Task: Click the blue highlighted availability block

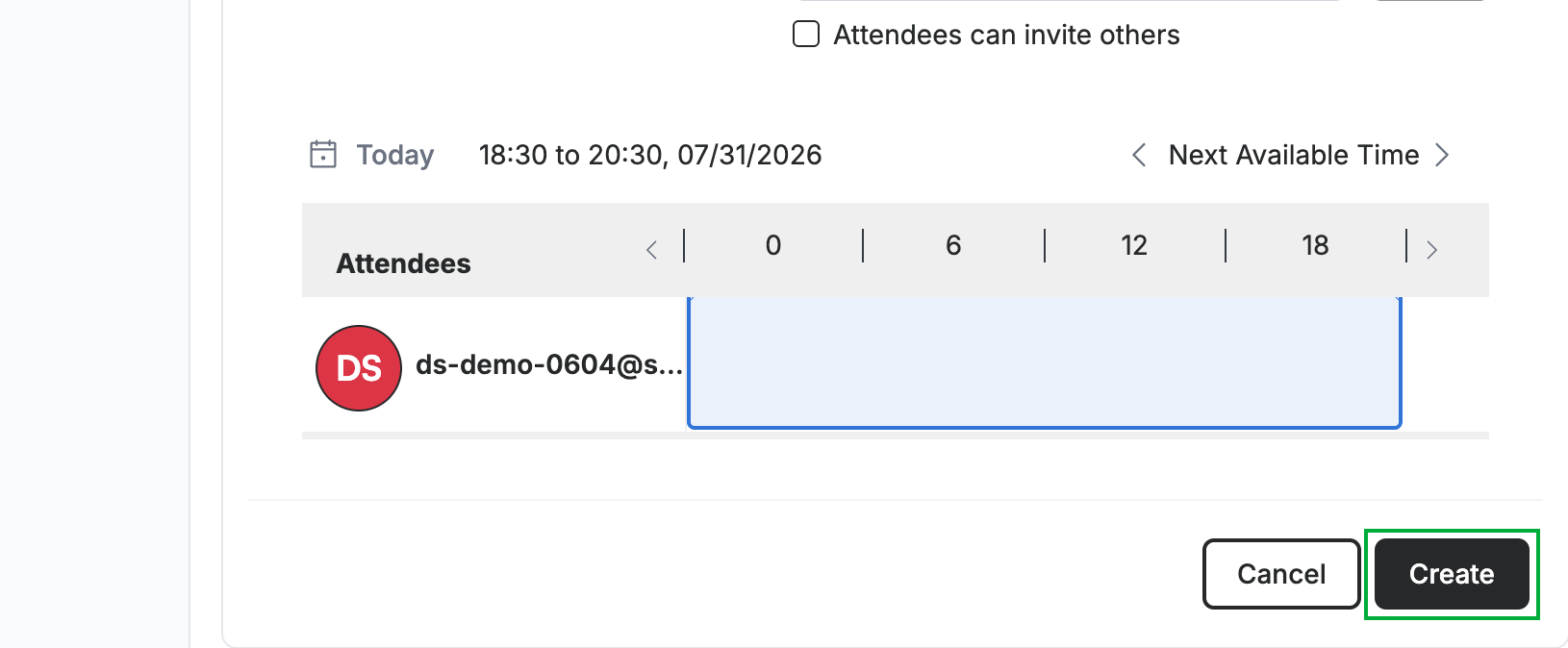Action: point(1045,362)
